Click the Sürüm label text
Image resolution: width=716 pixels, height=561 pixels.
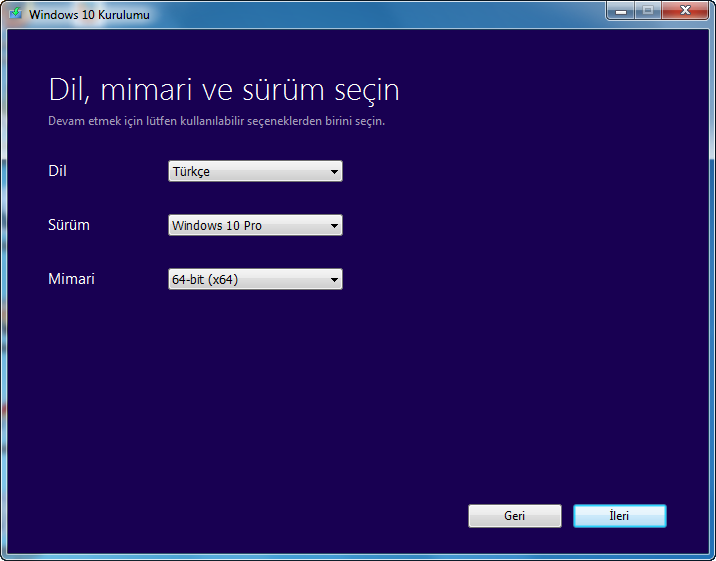69,225
